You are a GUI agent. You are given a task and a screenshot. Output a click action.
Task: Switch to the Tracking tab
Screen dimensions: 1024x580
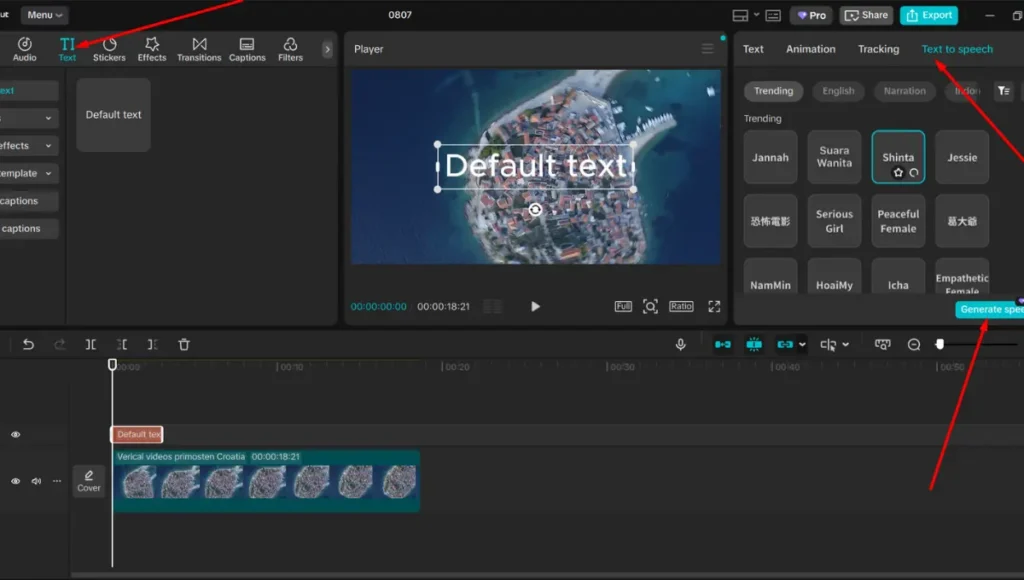(x=878, y=49)
